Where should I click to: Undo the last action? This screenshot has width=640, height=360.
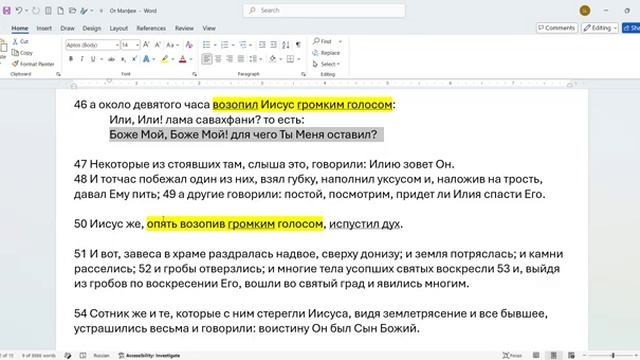coord(19,11)
